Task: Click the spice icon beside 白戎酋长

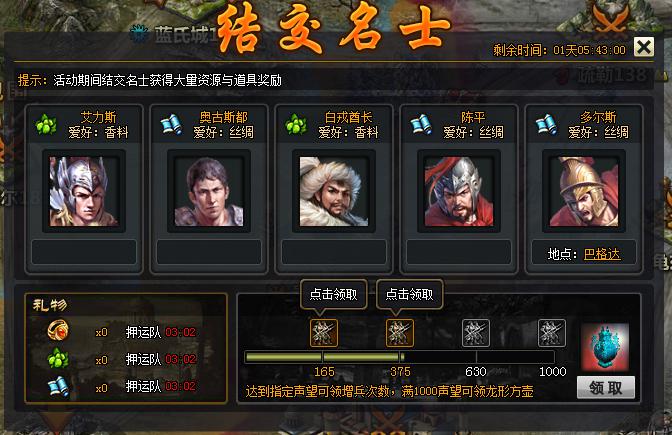Action: [296, 125]
